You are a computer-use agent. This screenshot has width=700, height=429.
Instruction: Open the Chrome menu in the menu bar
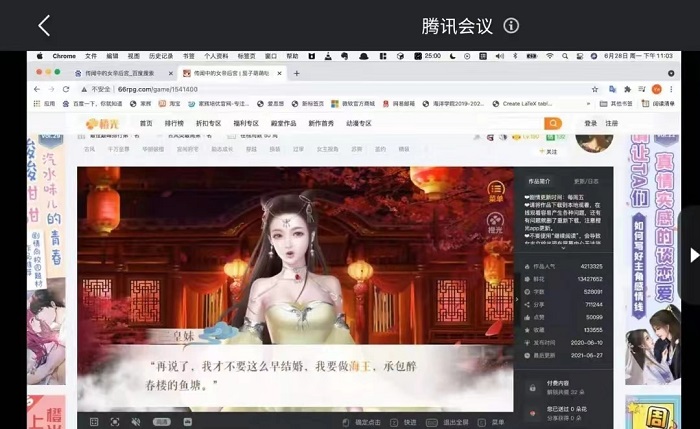pos(64,56)
